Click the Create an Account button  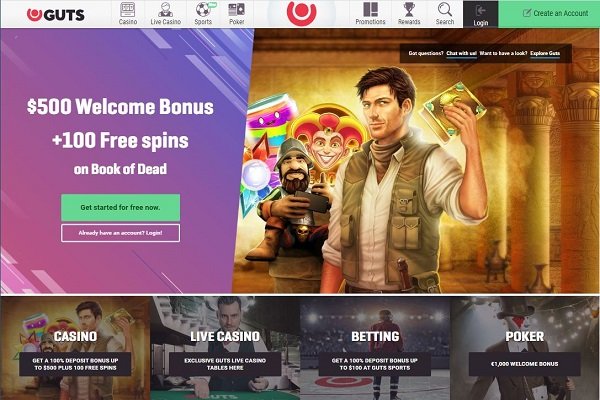tap(549, 14)
